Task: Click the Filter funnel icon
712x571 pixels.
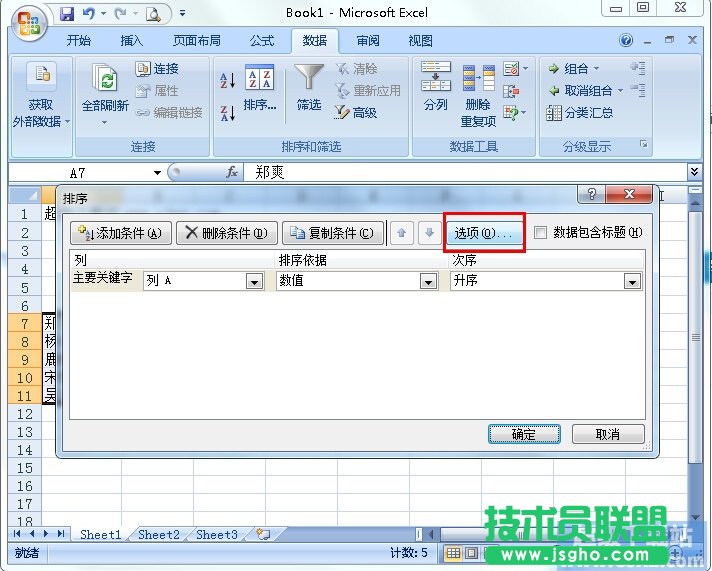Action: 309,80
